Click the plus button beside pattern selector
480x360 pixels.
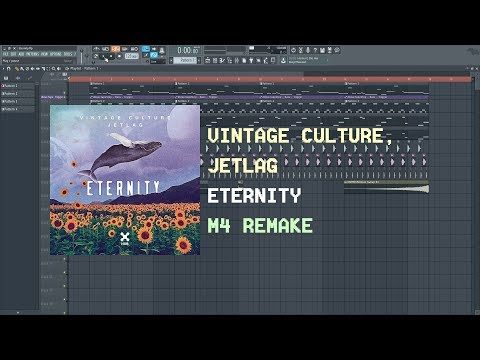tap(199, 60)
